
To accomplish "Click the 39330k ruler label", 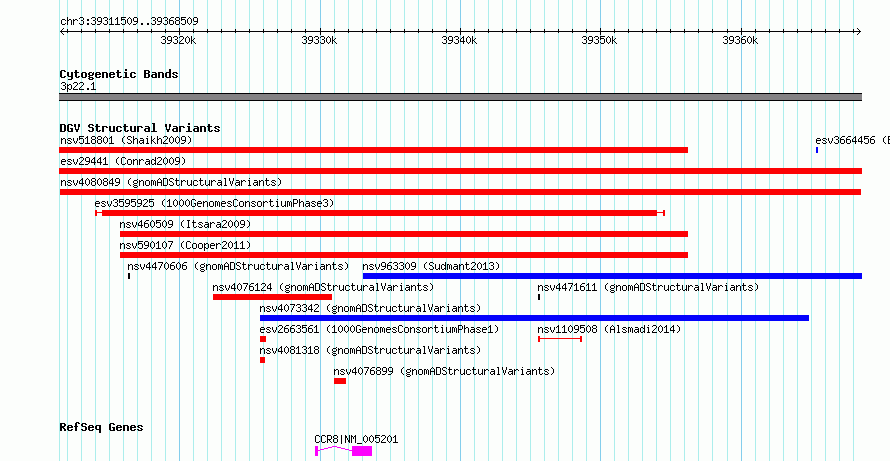I will [x=320, y=40].
